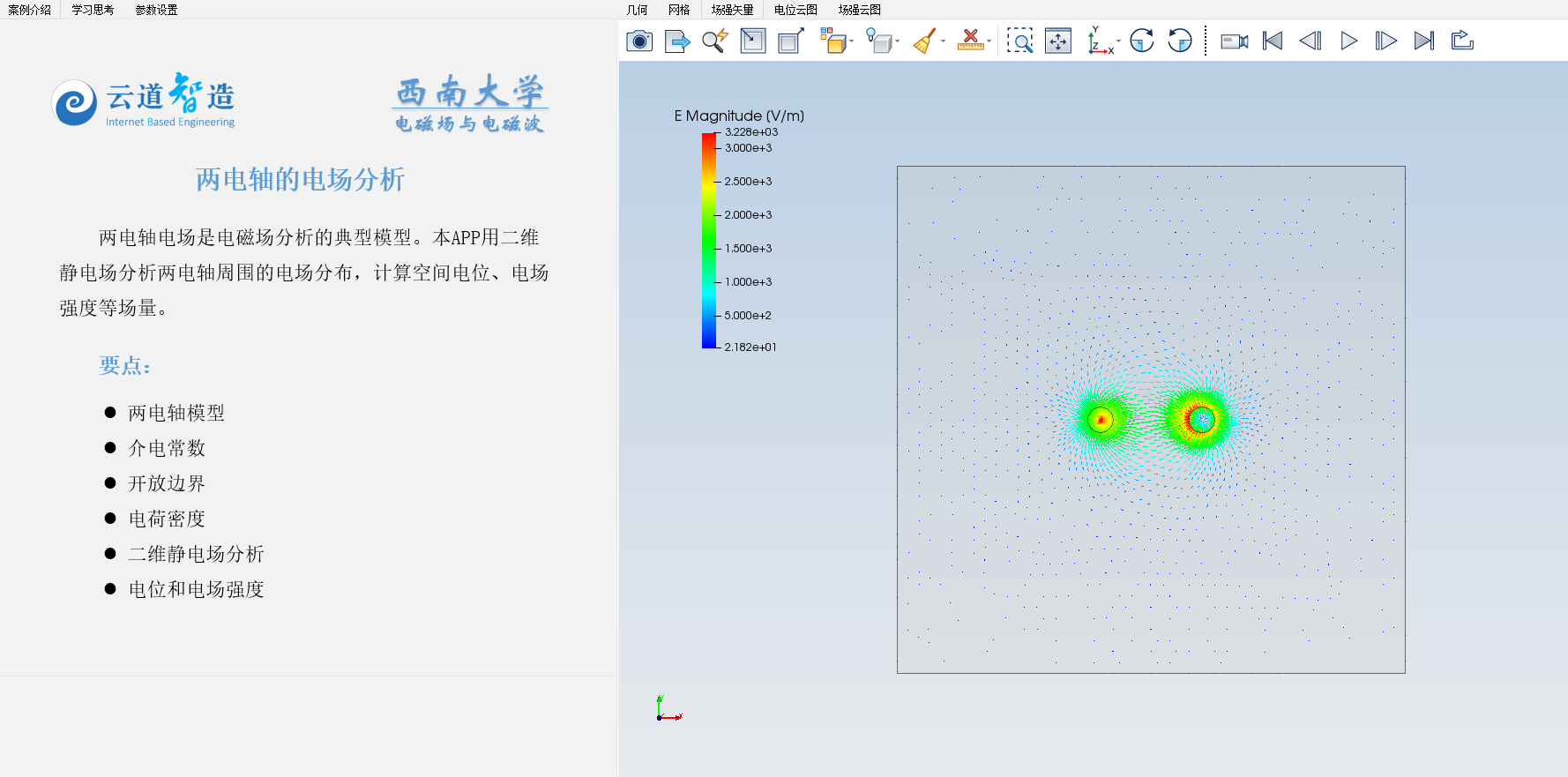Open dropdown beside the XYZ axes icon
The width and height of the screenshot is (1568, 777).
pyautogui.click(x=1119, y=41)
